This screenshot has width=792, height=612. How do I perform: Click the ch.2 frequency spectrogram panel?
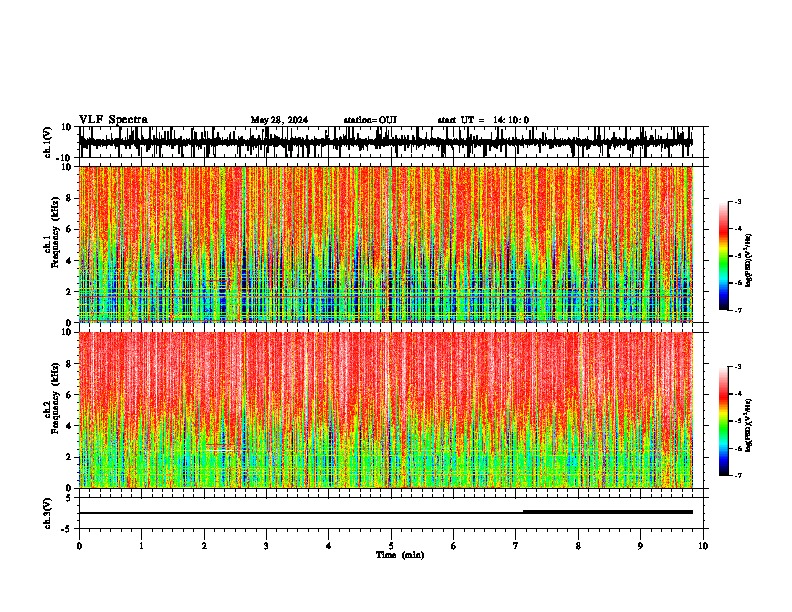[386, 410]
